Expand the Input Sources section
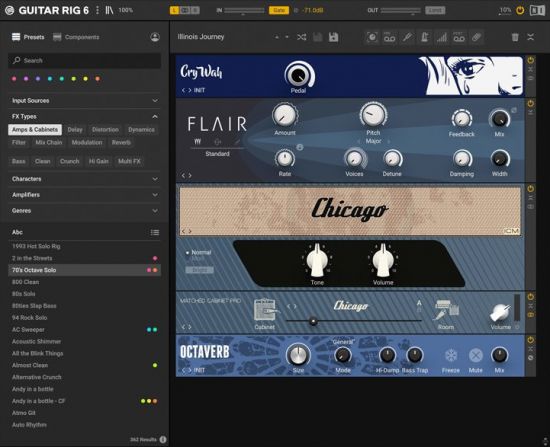550x447 pixels. 84,100
